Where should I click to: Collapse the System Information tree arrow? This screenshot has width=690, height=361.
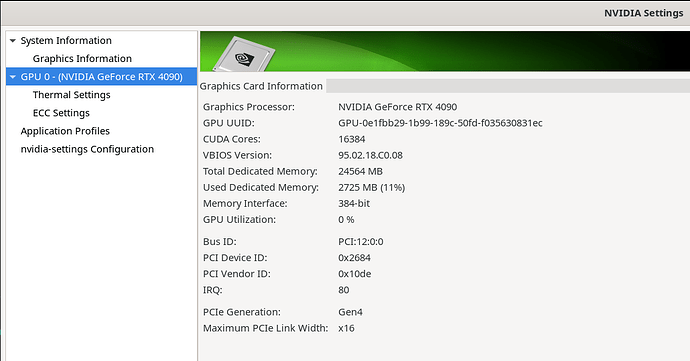pyautogui.click(x=13, y=41)
